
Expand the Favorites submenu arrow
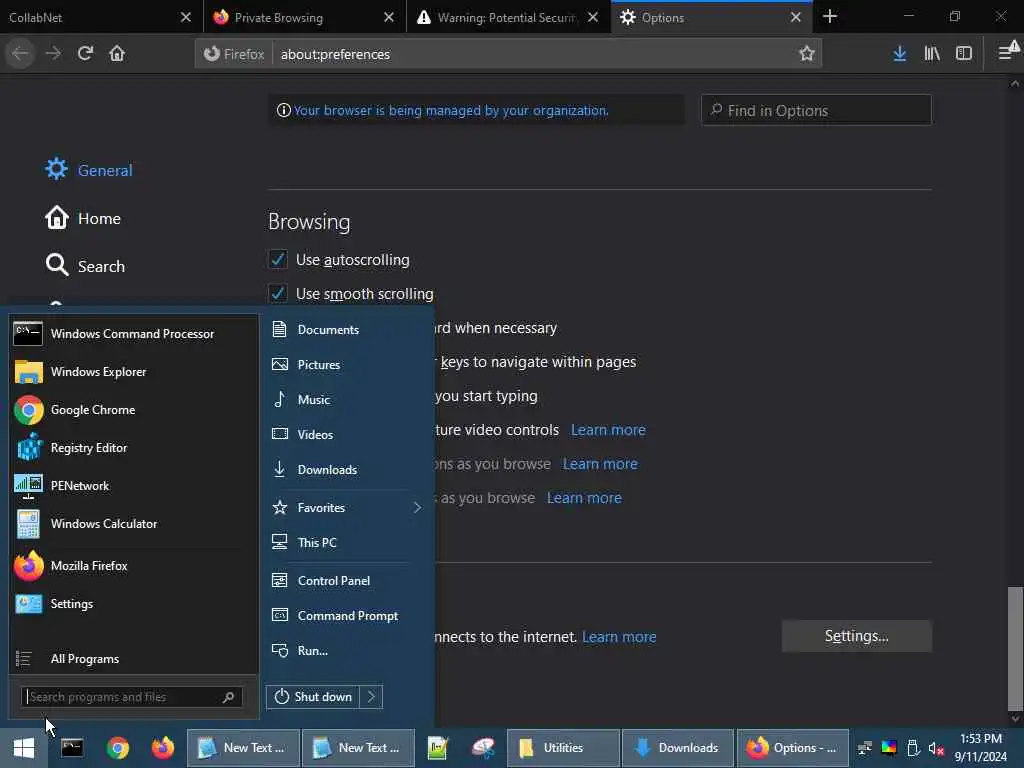pos(417,507)
